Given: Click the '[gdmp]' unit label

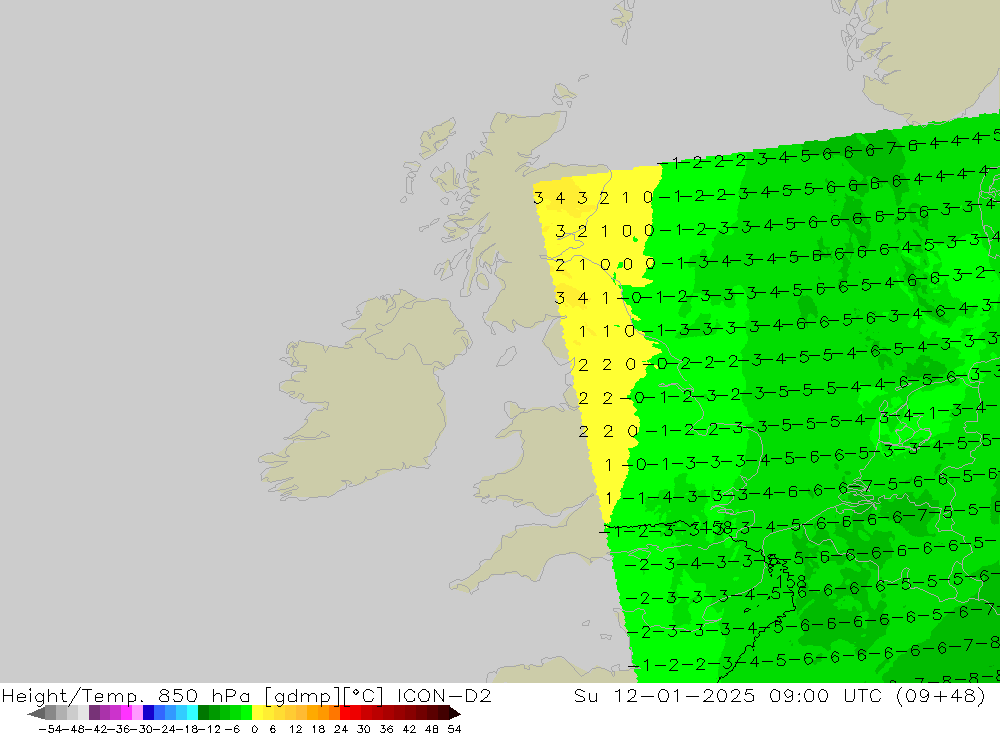Looking at the screenshot, I should pyautogui.click(x=302, y=695).
